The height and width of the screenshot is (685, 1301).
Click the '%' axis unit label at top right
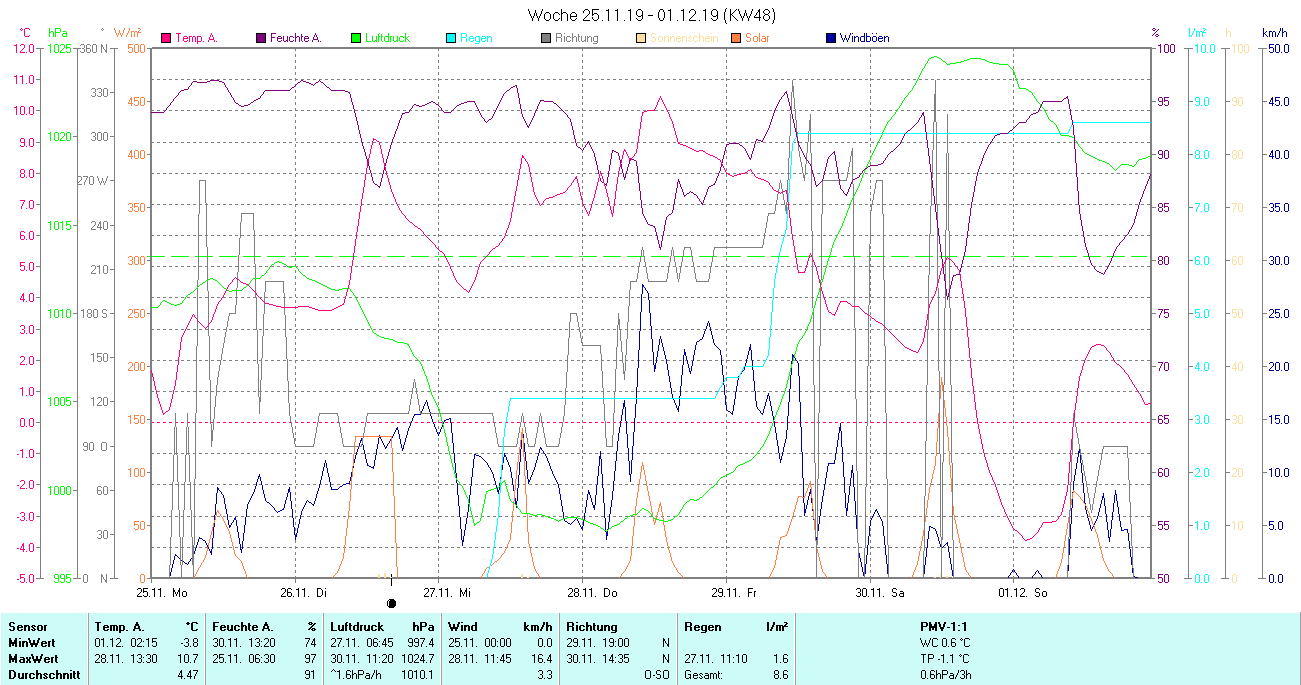coord(1155,33)
